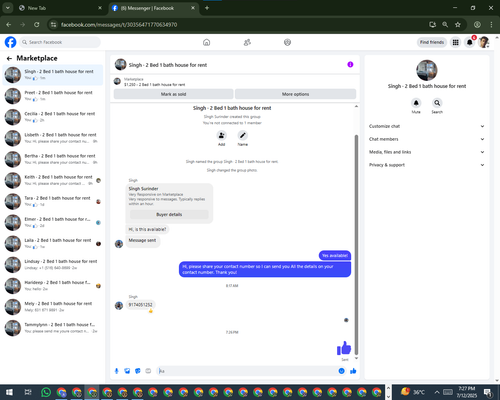Open the Lisbeth - 2 Bed 1 bath conversation
The image size is (500, 400).
(53, 138)
